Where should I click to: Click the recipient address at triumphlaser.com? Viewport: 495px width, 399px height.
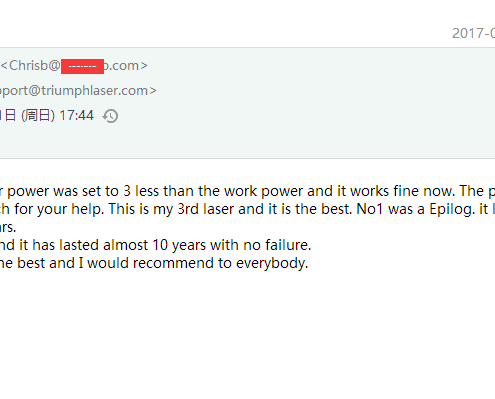(x=78, y=91)
